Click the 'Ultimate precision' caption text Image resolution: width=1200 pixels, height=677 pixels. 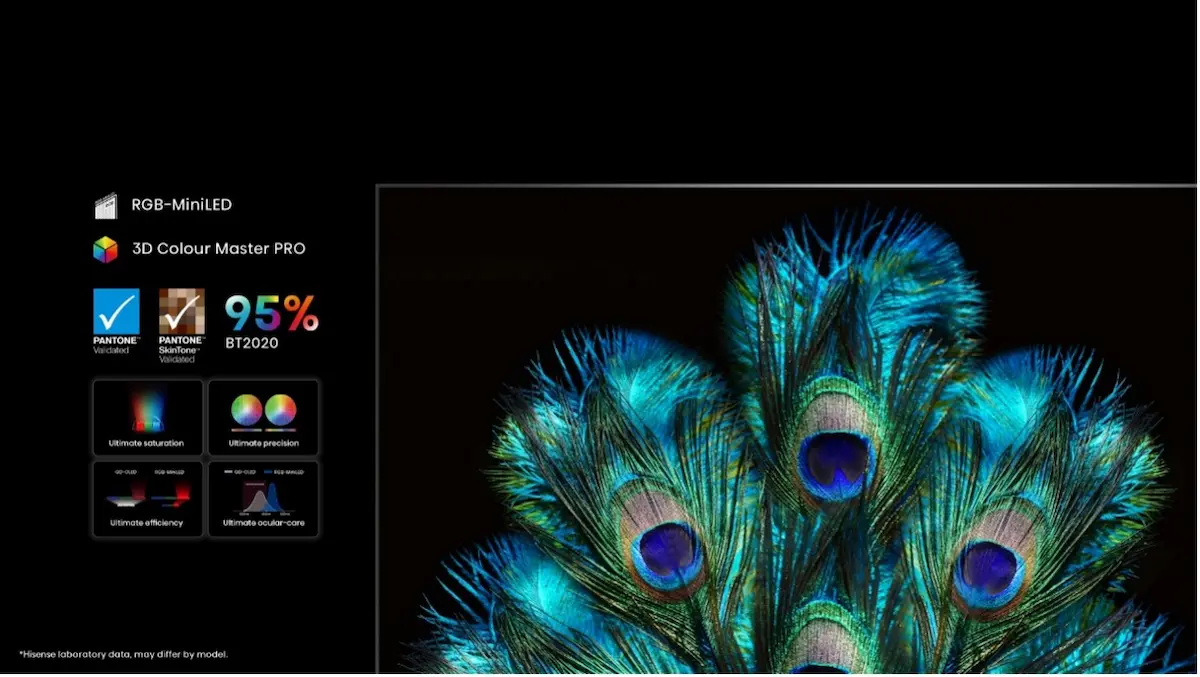[264, 443]
